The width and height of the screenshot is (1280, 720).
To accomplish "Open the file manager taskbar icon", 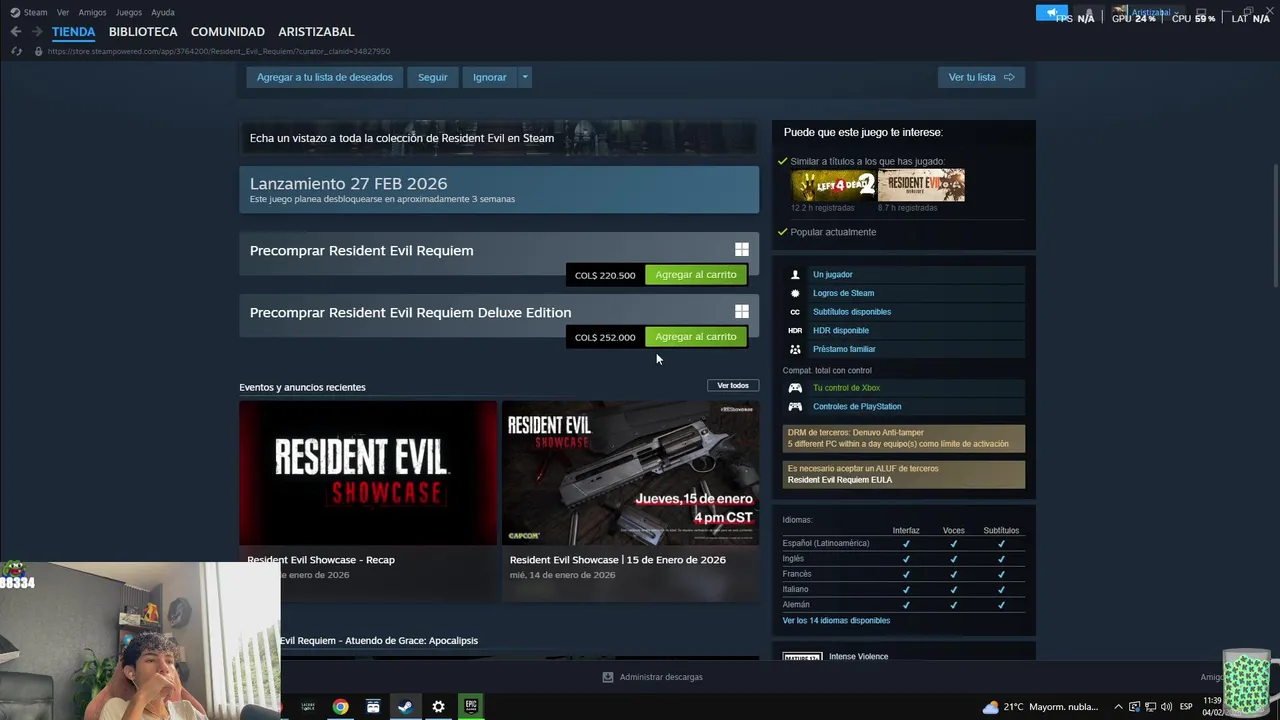I will click(373, 706).
